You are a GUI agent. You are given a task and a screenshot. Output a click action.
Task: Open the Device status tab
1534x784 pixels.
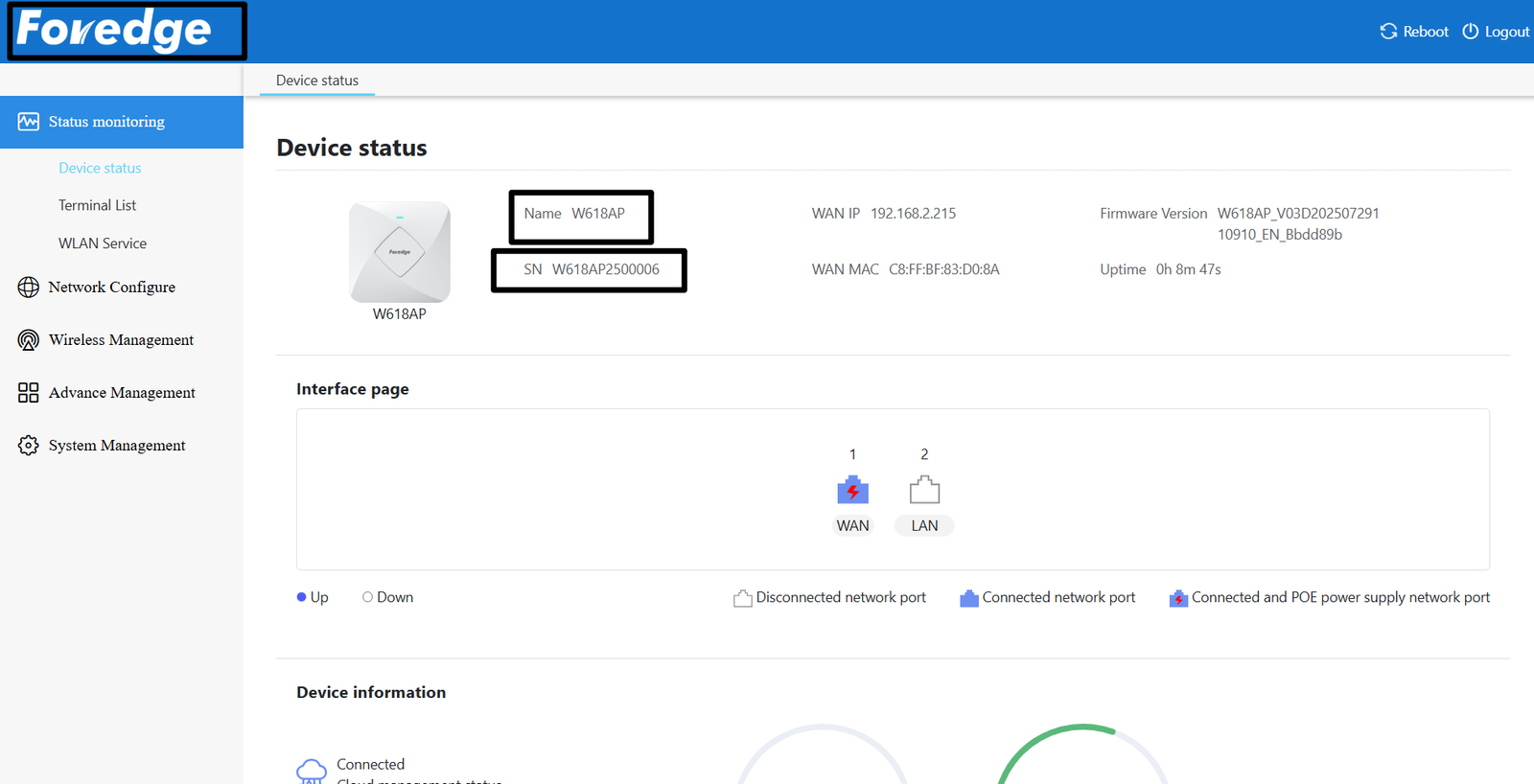pos(317,81)
